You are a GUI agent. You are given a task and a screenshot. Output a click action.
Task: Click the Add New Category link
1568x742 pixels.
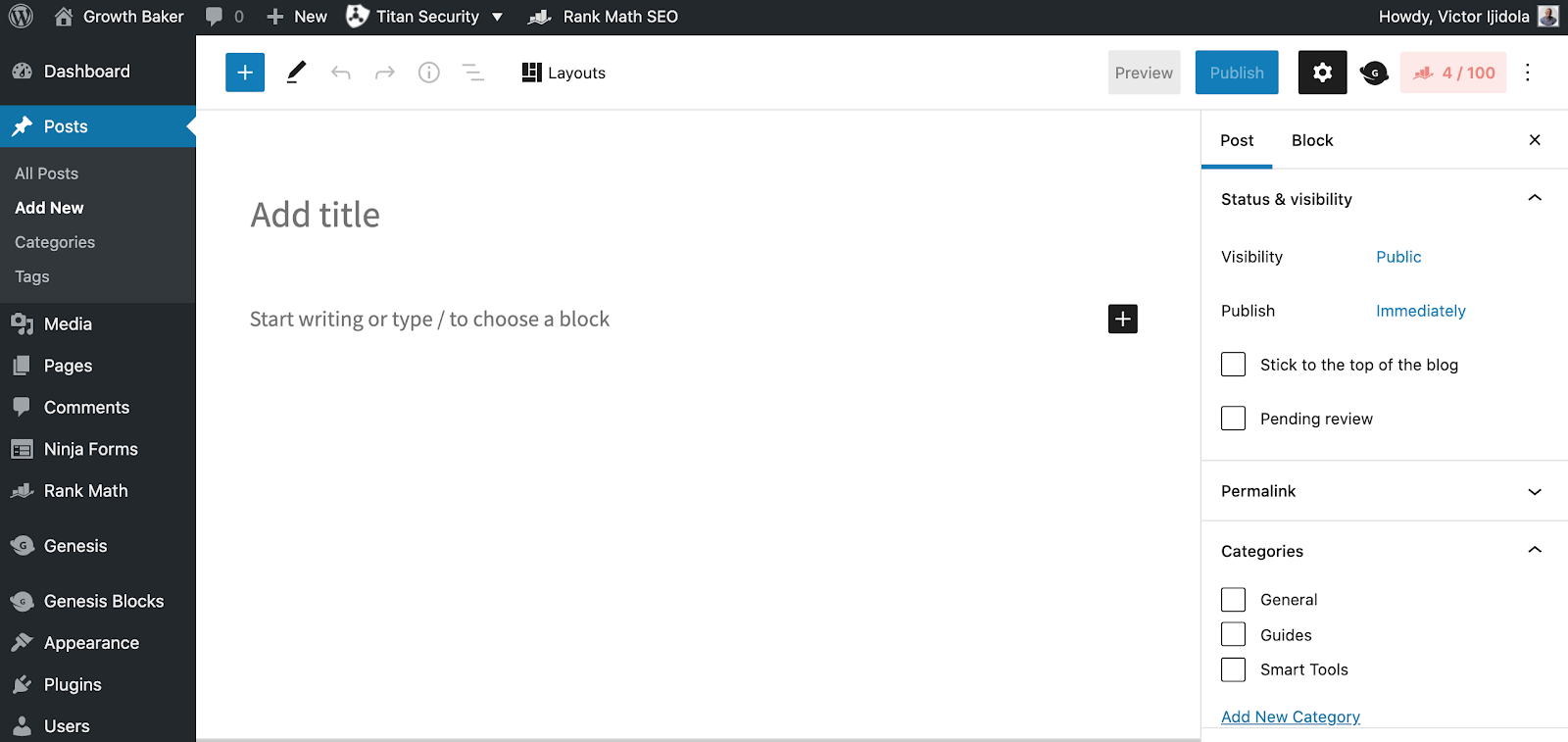click(x=1291, y=717)
